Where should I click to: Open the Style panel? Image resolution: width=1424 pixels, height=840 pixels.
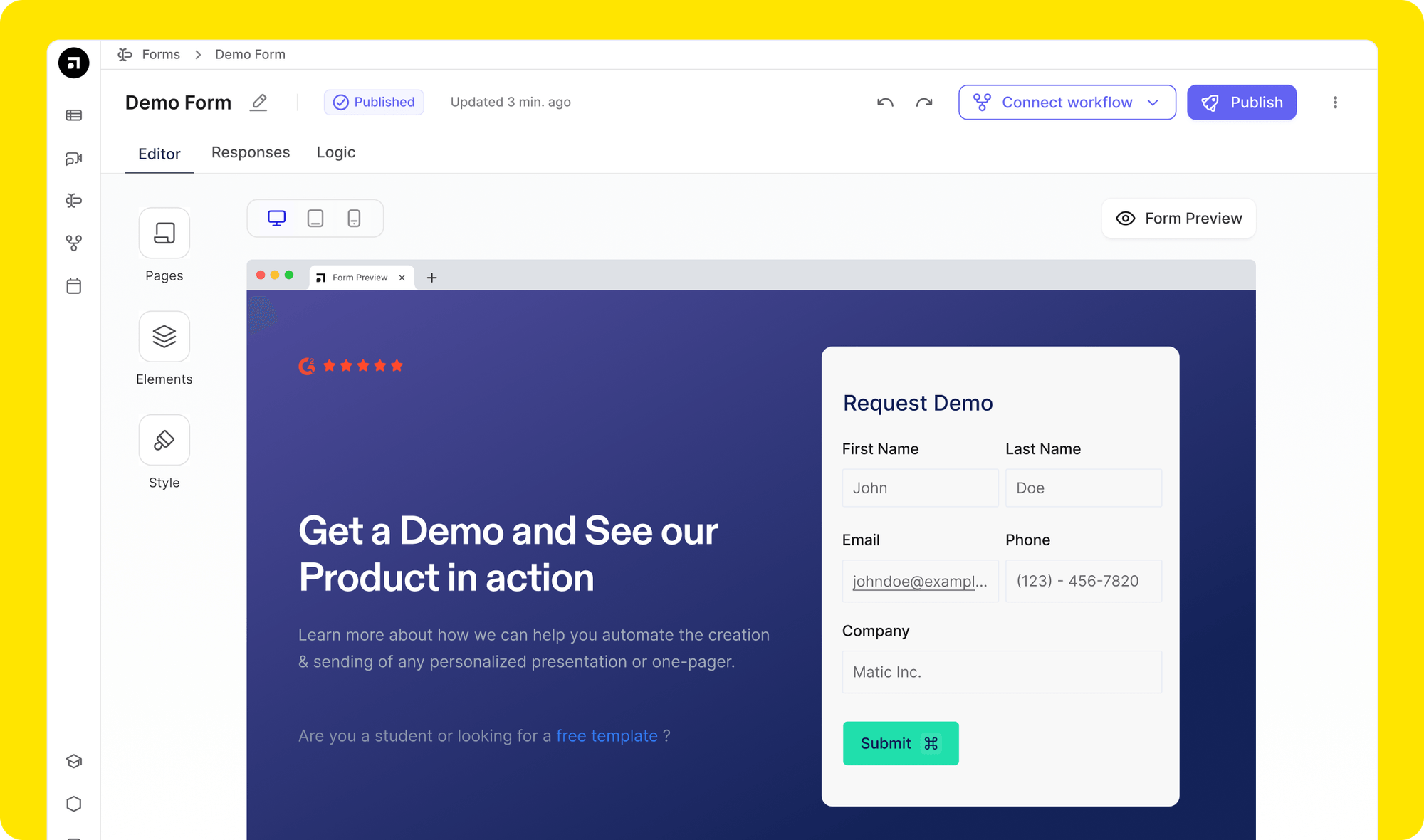[x=164, y=440]
